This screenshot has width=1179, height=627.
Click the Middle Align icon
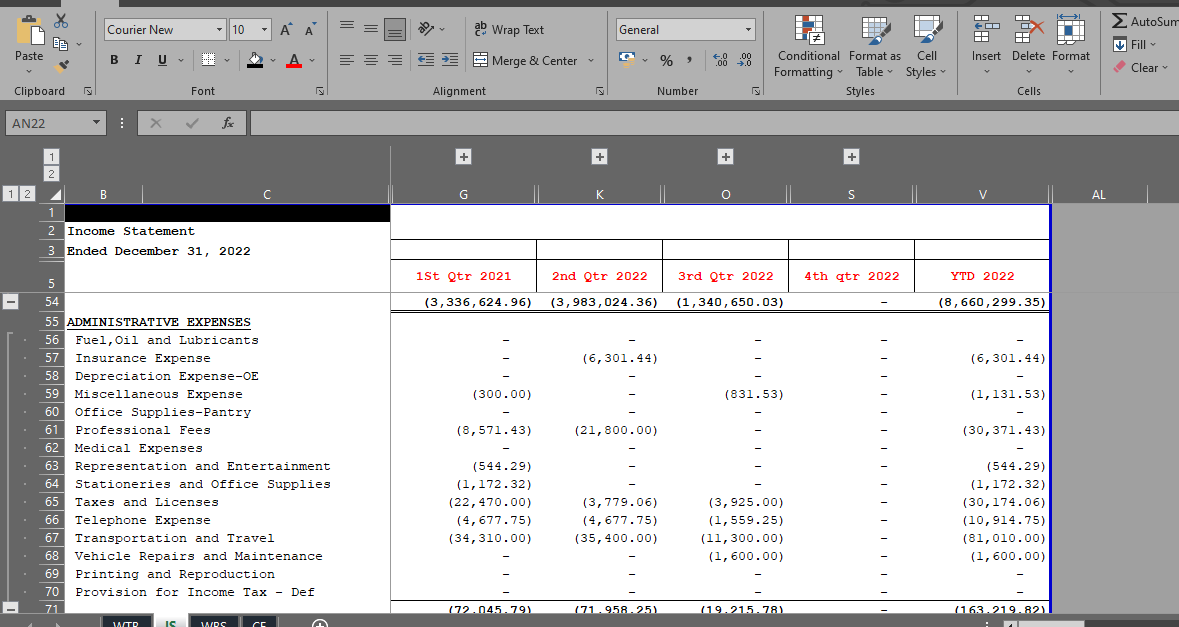point(371,29)
